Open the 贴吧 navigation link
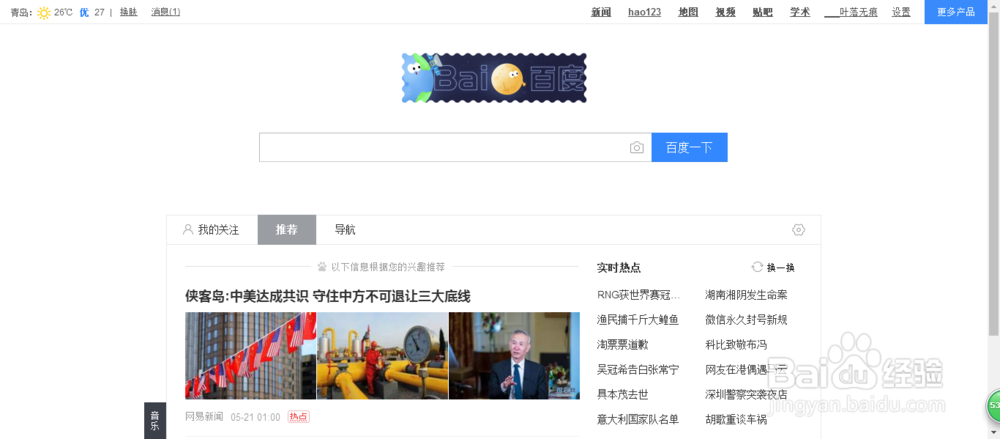Image resolution: width=1000 pixels, height=439 pixels. 763,12
